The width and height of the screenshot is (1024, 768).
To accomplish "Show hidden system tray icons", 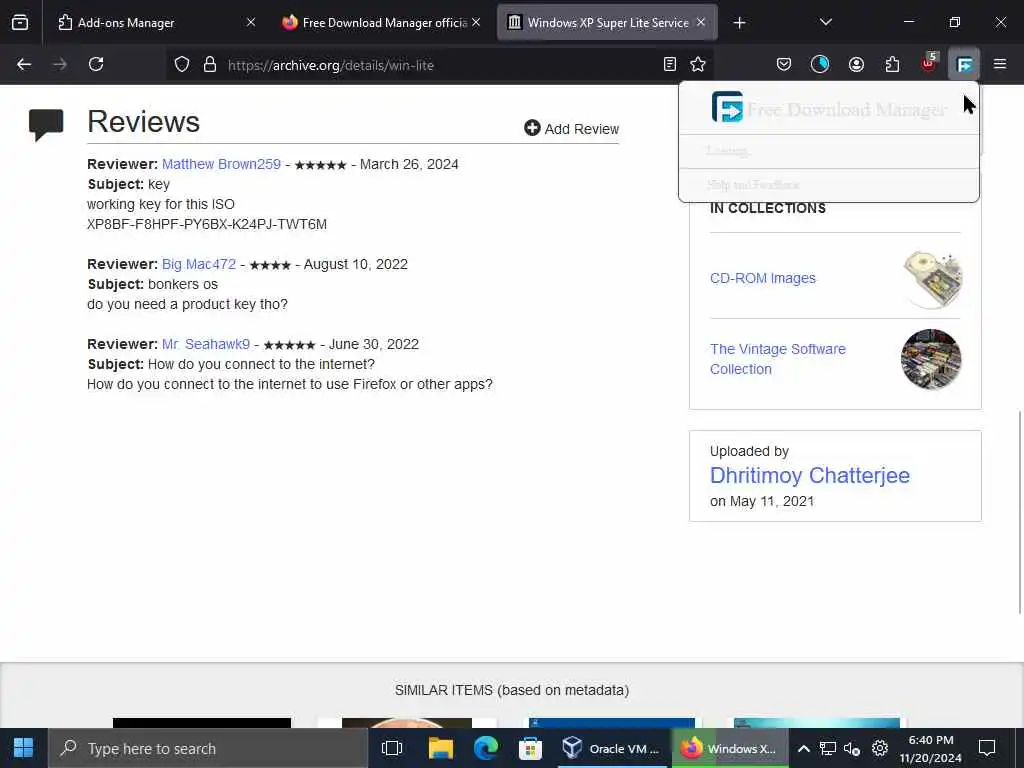I will pyautogui.click(x=804, y=748).
